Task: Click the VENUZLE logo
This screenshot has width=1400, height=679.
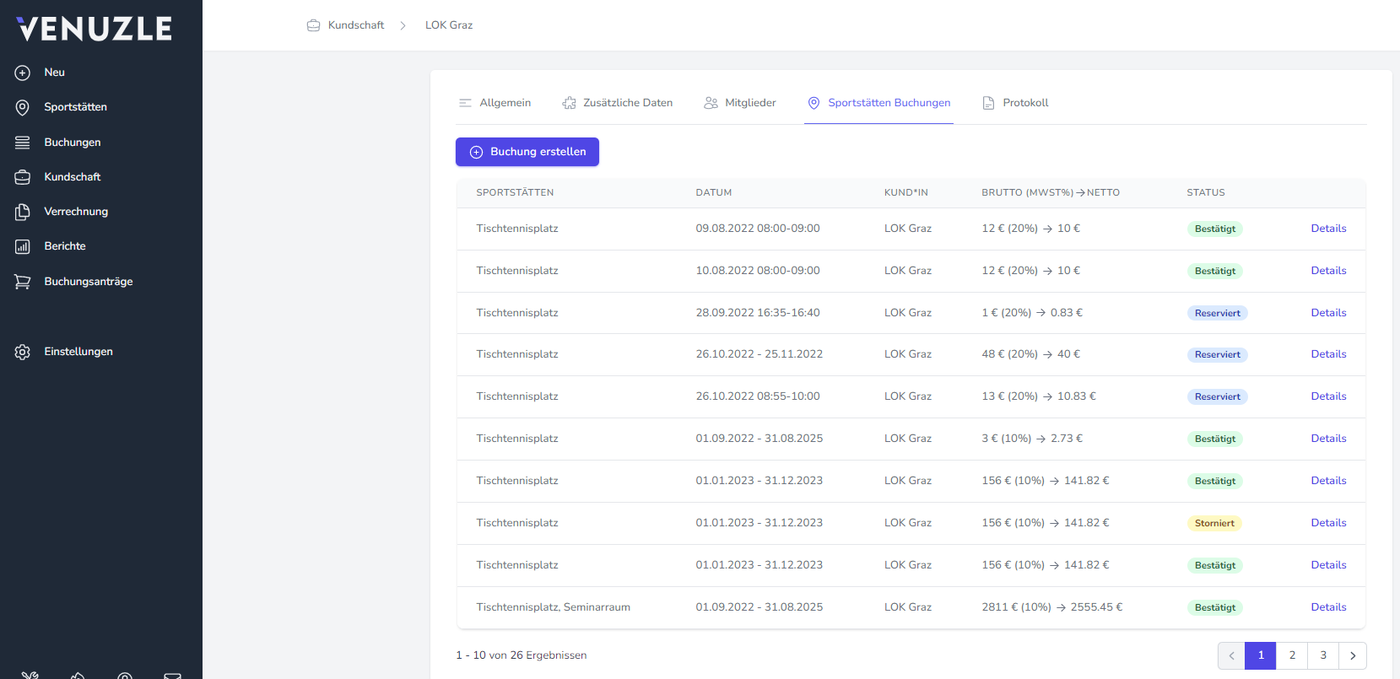Action: 94,29
